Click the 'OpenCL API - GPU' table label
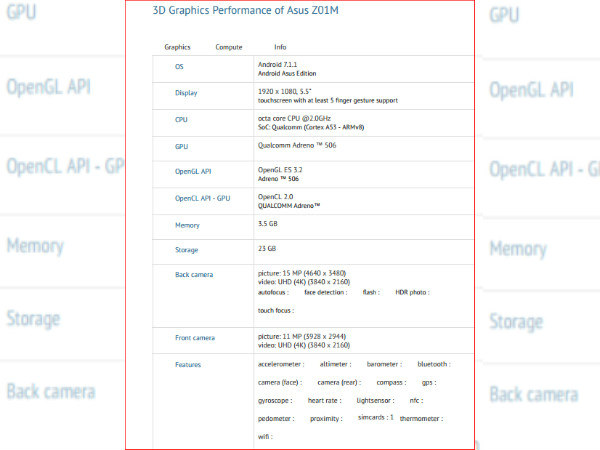600x450 pixels. [x=202, y=198]
